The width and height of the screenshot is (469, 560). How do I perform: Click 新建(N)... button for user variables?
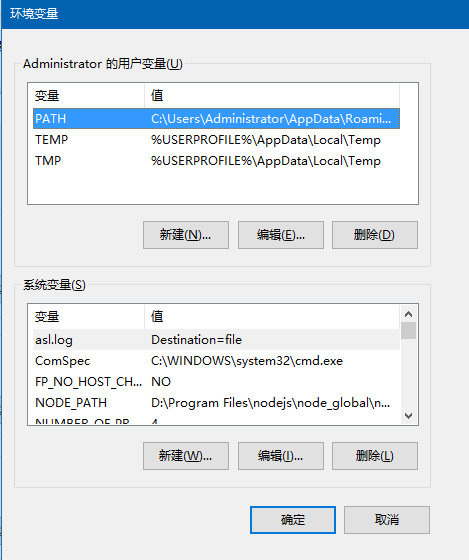(x=186, y=235)
